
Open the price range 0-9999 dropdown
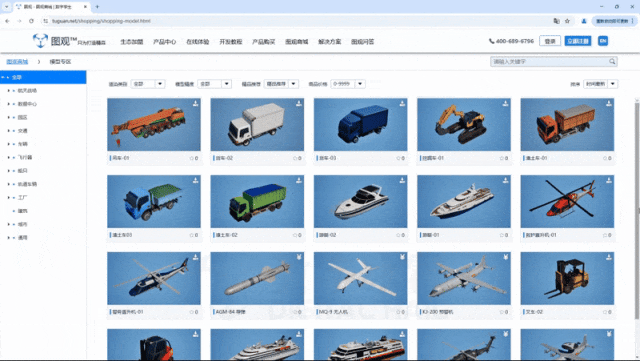tap(348, 84)
